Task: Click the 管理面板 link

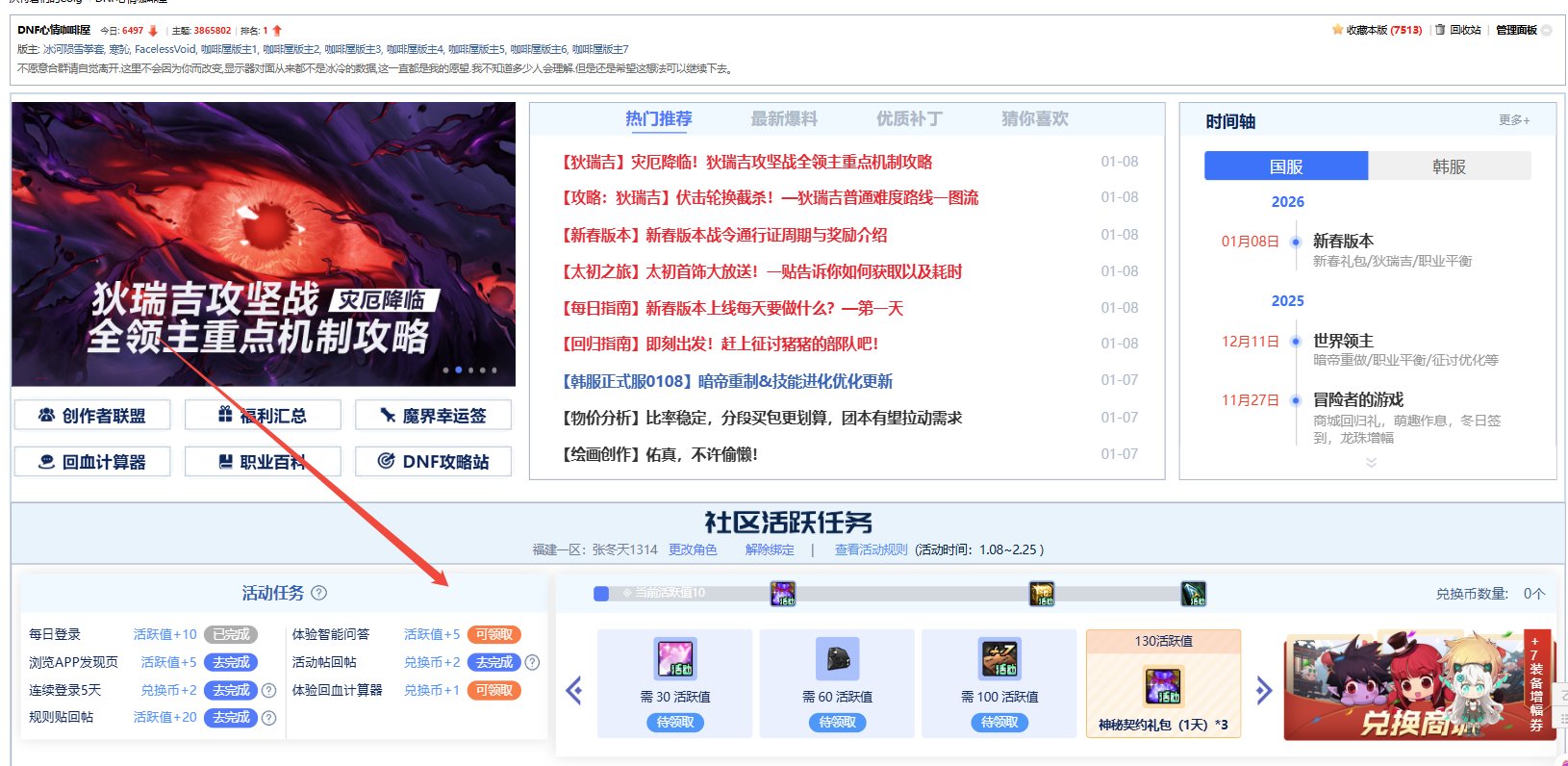Action: [1516, 30]
